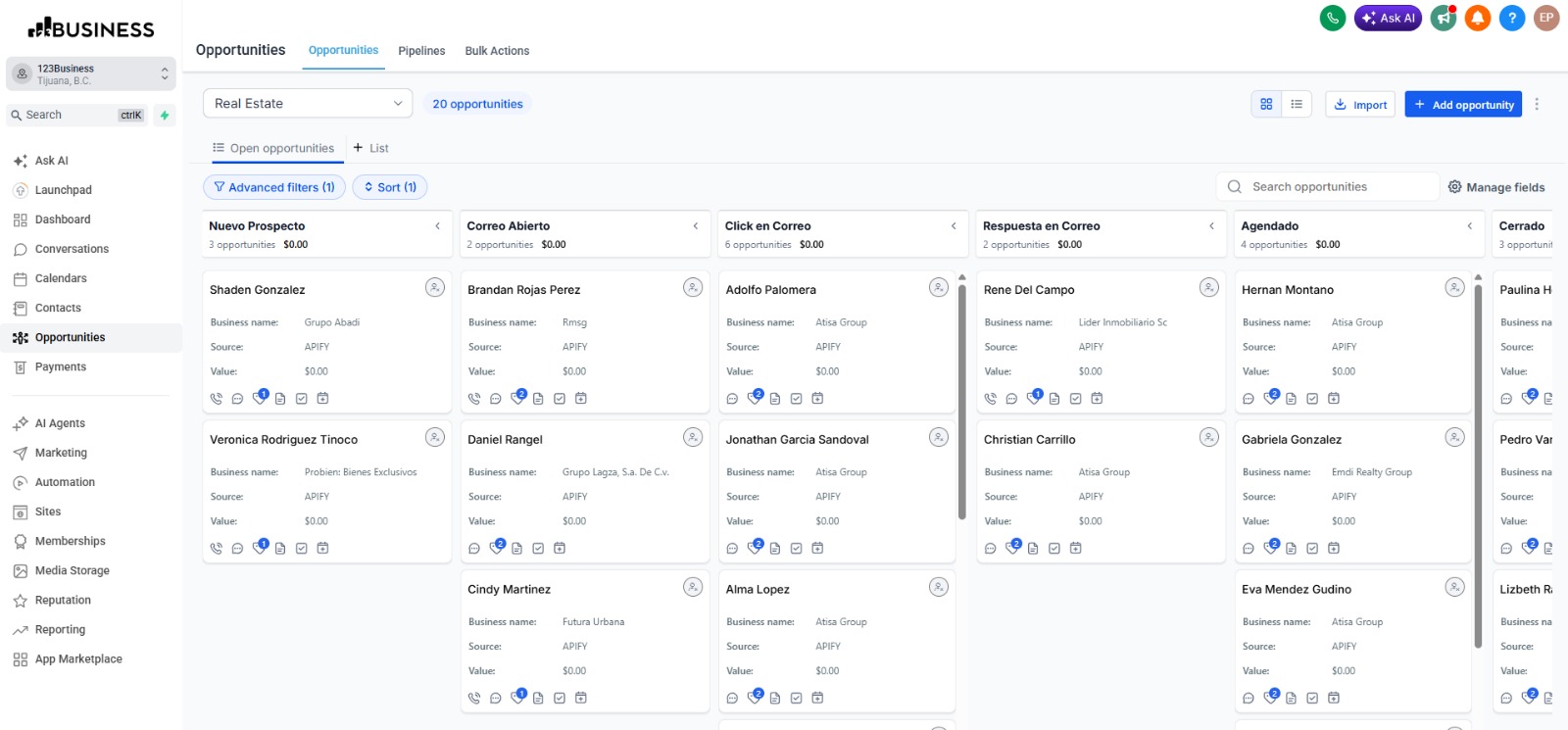Screen dimensions: 1568x730
Task: Click the Search opportunities field
Action: tap(1328, 186)
